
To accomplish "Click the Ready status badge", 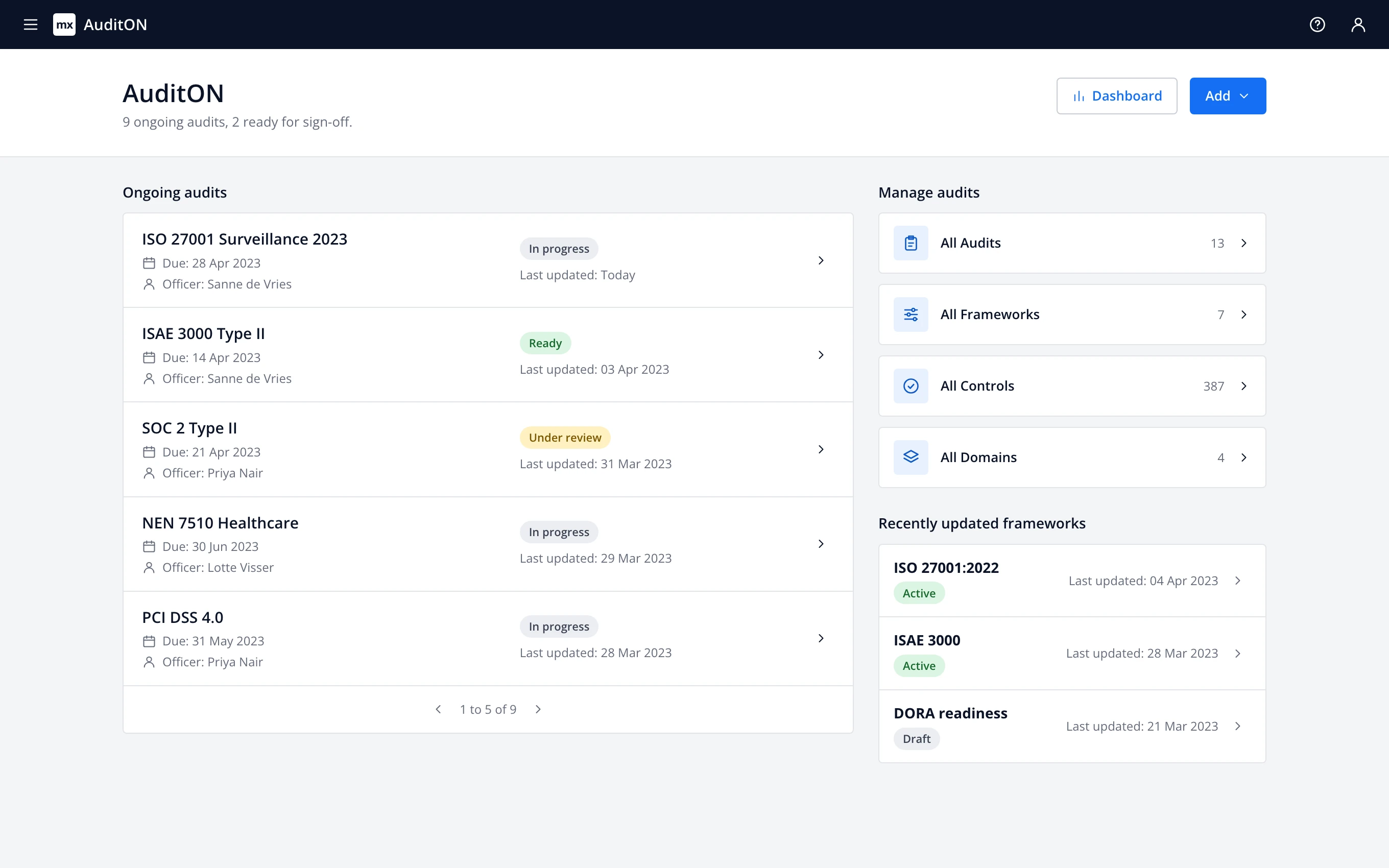I will pyautogui.click(x=545, y=343).
